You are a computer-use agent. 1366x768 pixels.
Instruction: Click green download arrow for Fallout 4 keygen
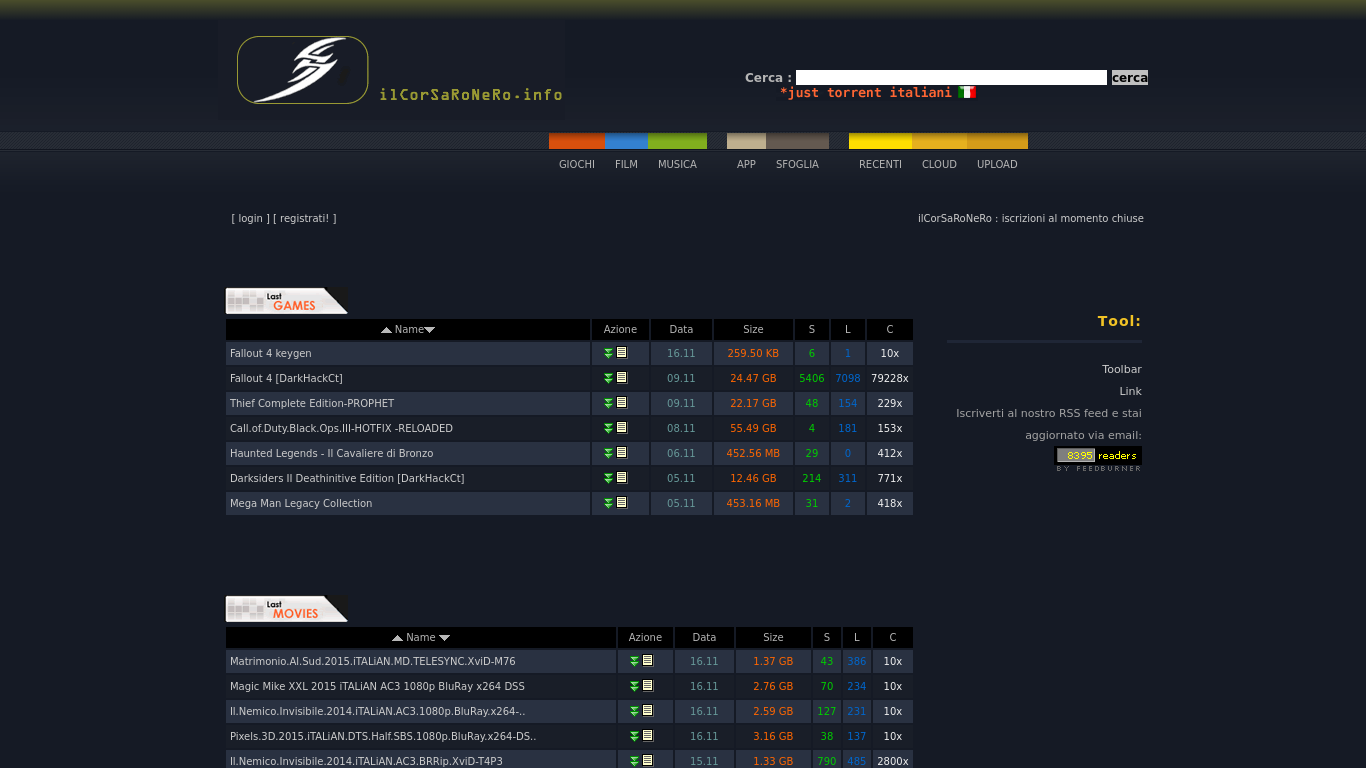(x=608, y=353)
